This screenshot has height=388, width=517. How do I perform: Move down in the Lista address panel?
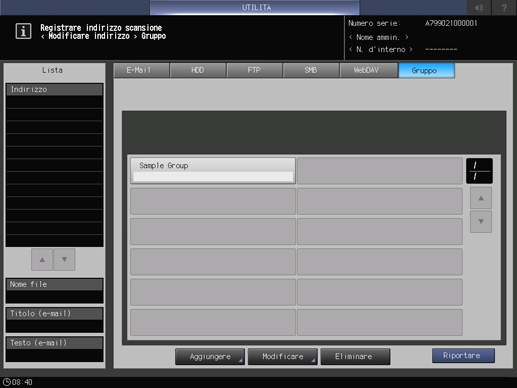click(64, 259)
